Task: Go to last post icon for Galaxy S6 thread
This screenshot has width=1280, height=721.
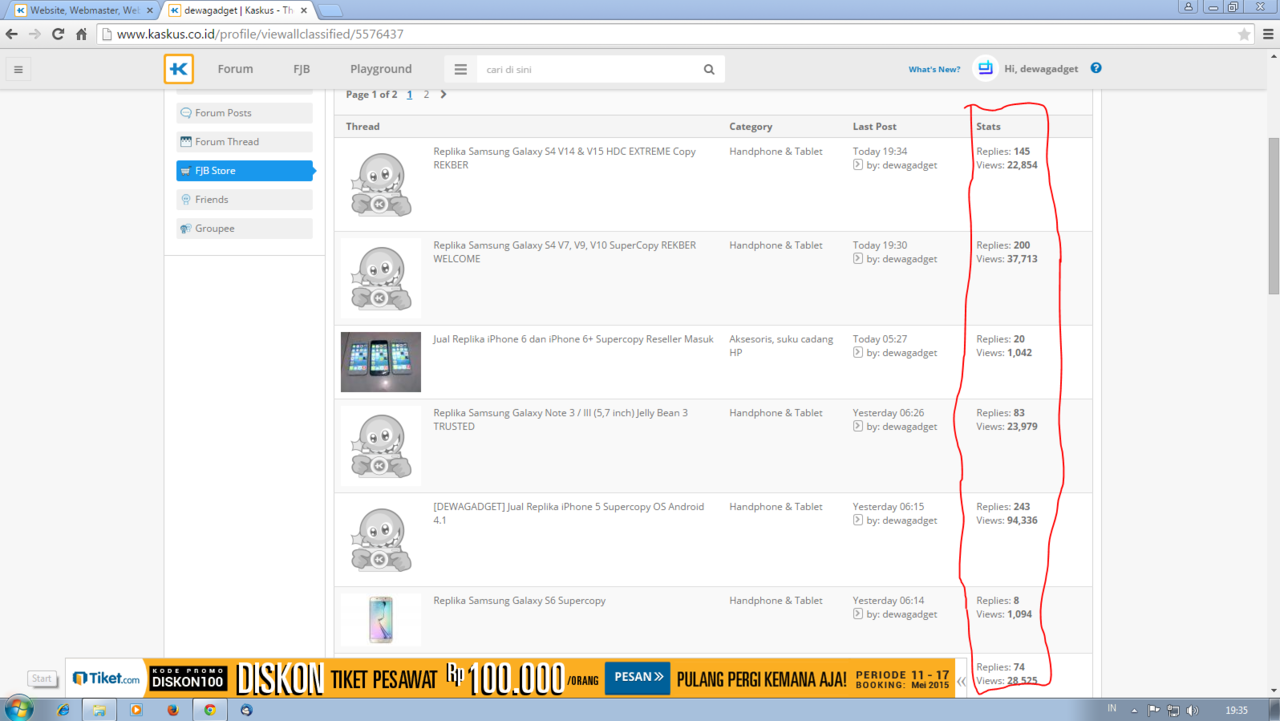Action: point(858,614)
